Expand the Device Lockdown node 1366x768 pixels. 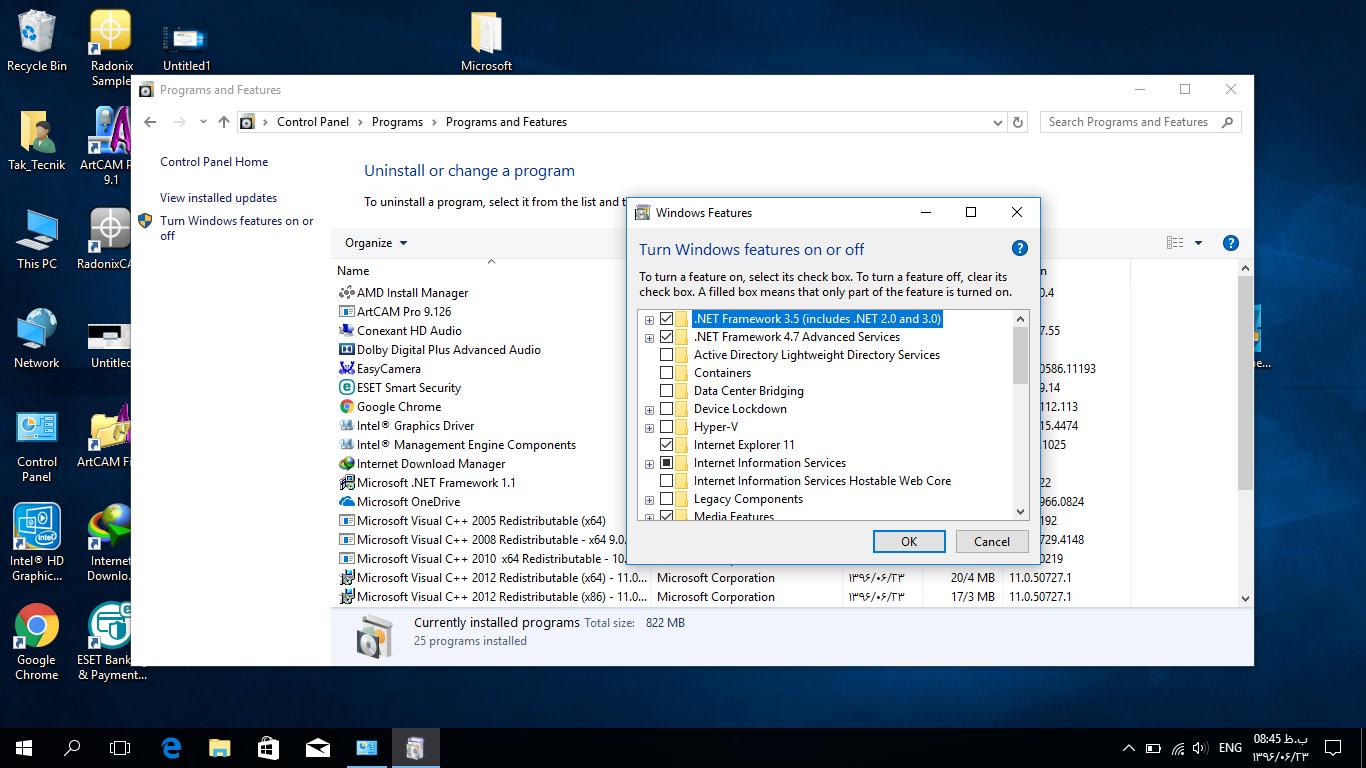click(650, 410)
